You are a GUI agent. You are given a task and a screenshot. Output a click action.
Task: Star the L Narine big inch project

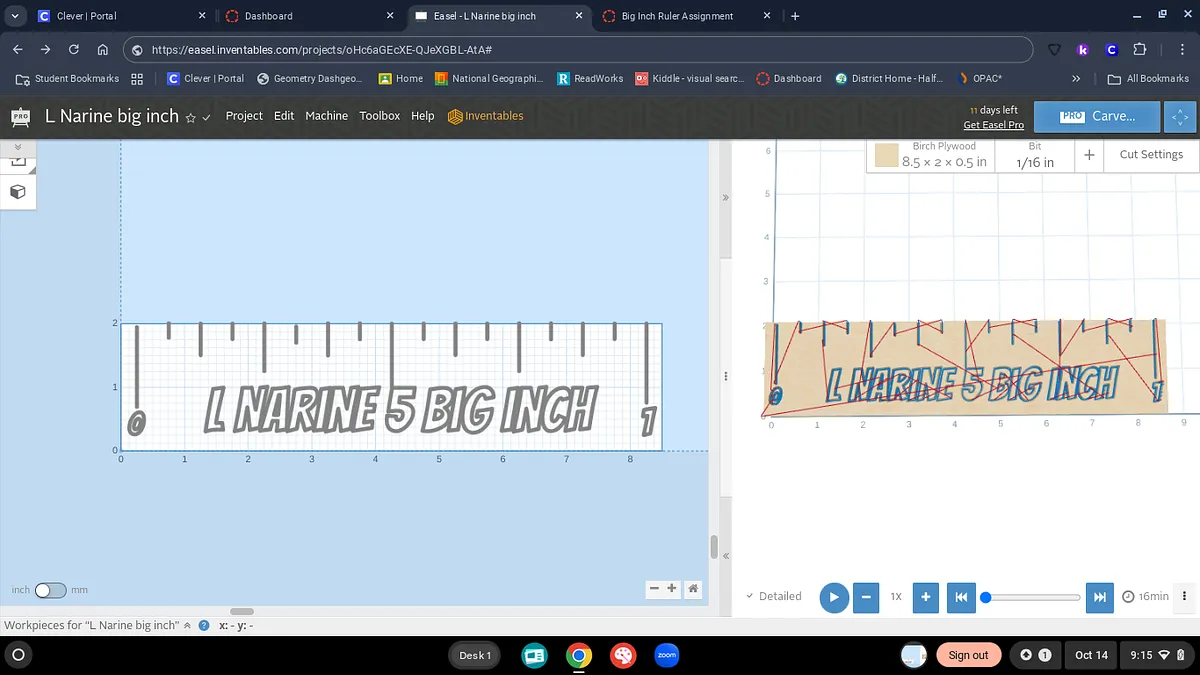(190, 117)
